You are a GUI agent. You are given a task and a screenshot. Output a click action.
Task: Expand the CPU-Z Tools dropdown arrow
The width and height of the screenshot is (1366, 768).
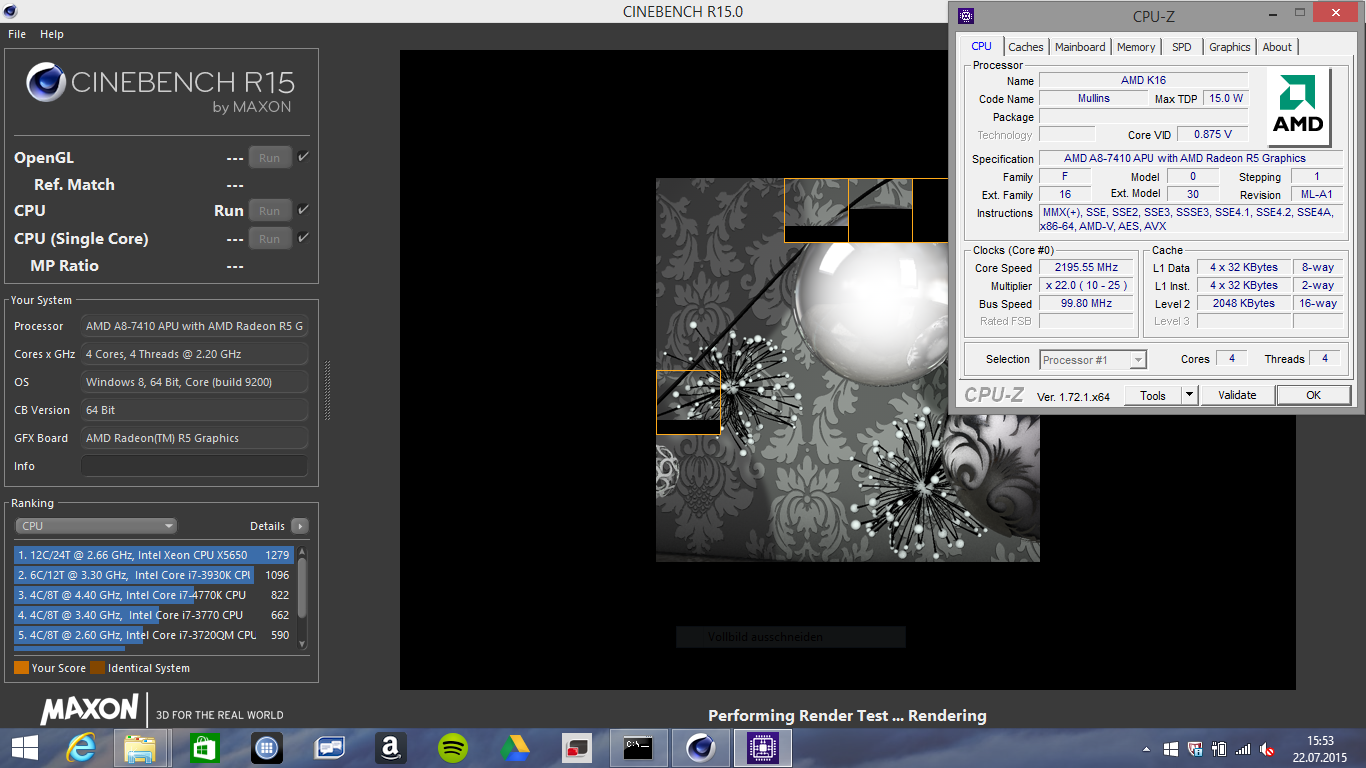1189,395
